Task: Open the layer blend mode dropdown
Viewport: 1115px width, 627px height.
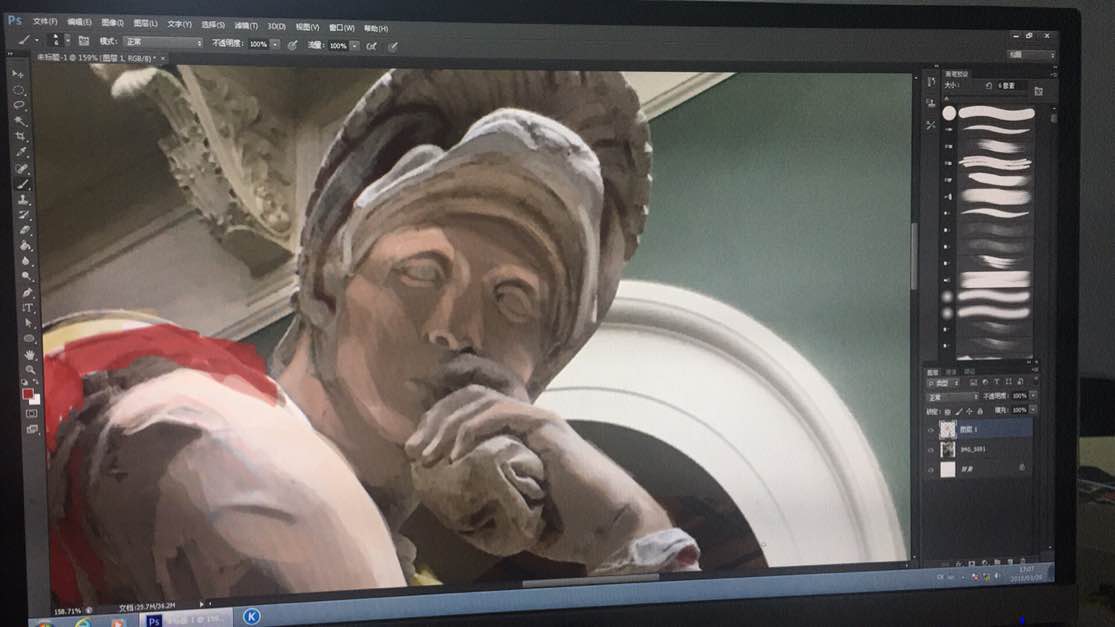Action: (953, 397)
